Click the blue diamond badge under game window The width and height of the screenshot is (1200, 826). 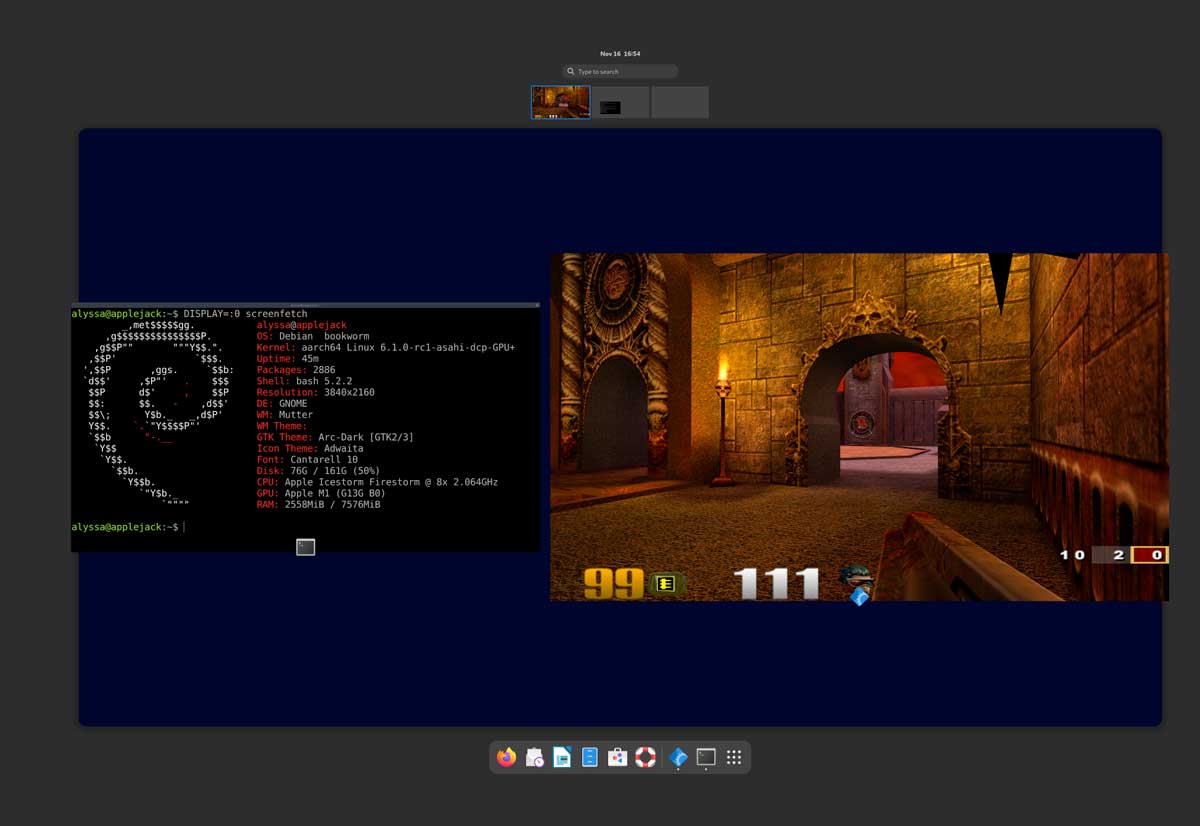pyautogui.click(x=859, y=596)
